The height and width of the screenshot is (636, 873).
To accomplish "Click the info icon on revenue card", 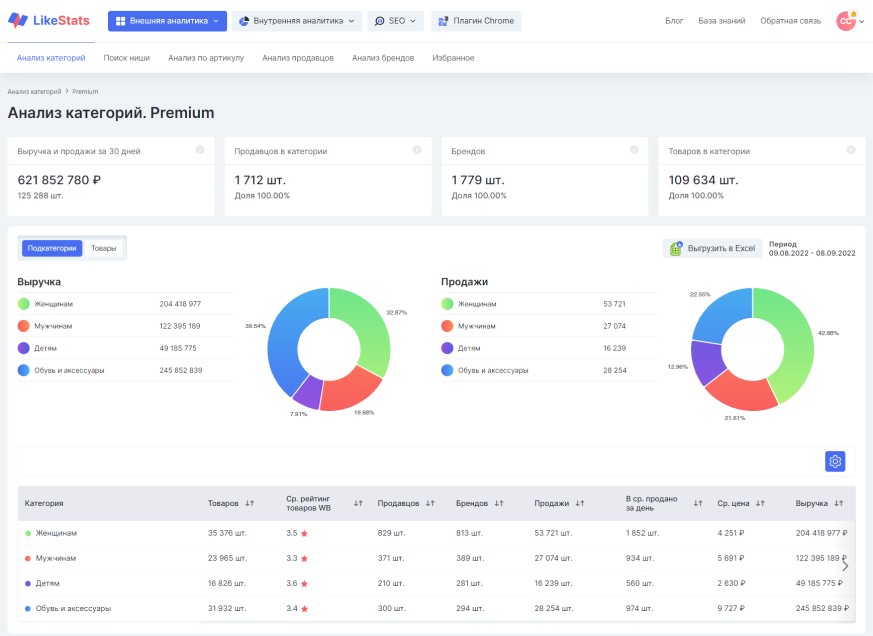I will (x=200, y=150).
